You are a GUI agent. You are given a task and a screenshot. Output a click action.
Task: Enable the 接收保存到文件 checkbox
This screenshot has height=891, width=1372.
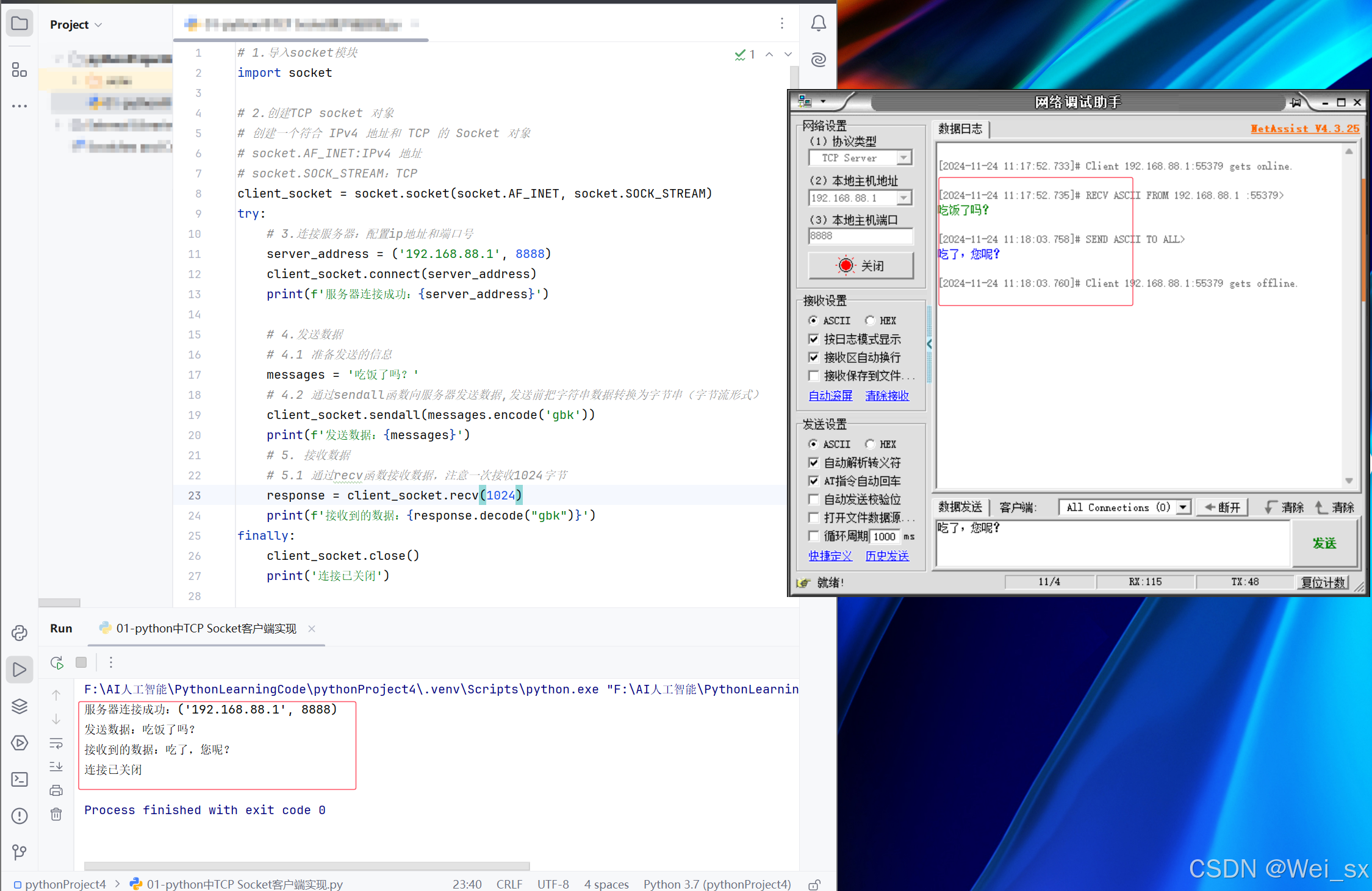coord(814,376)
